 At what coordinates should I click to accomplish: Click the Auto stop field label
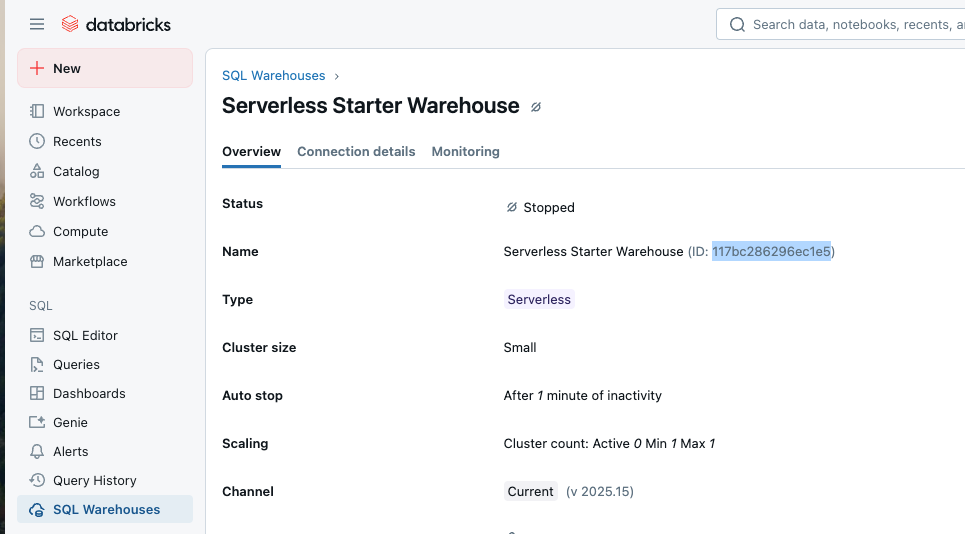[x=252, y=396]
